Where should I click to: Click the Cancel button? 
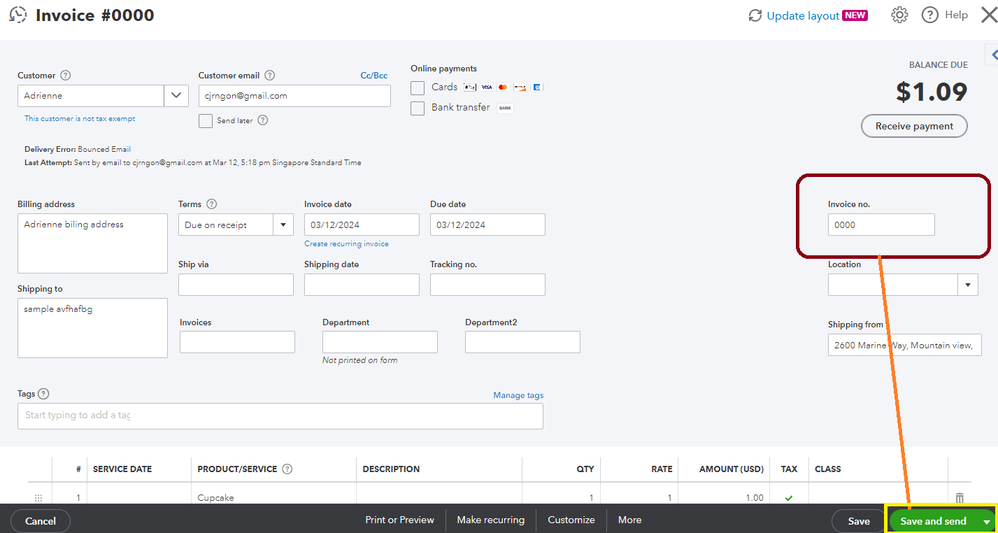[41, 521]
